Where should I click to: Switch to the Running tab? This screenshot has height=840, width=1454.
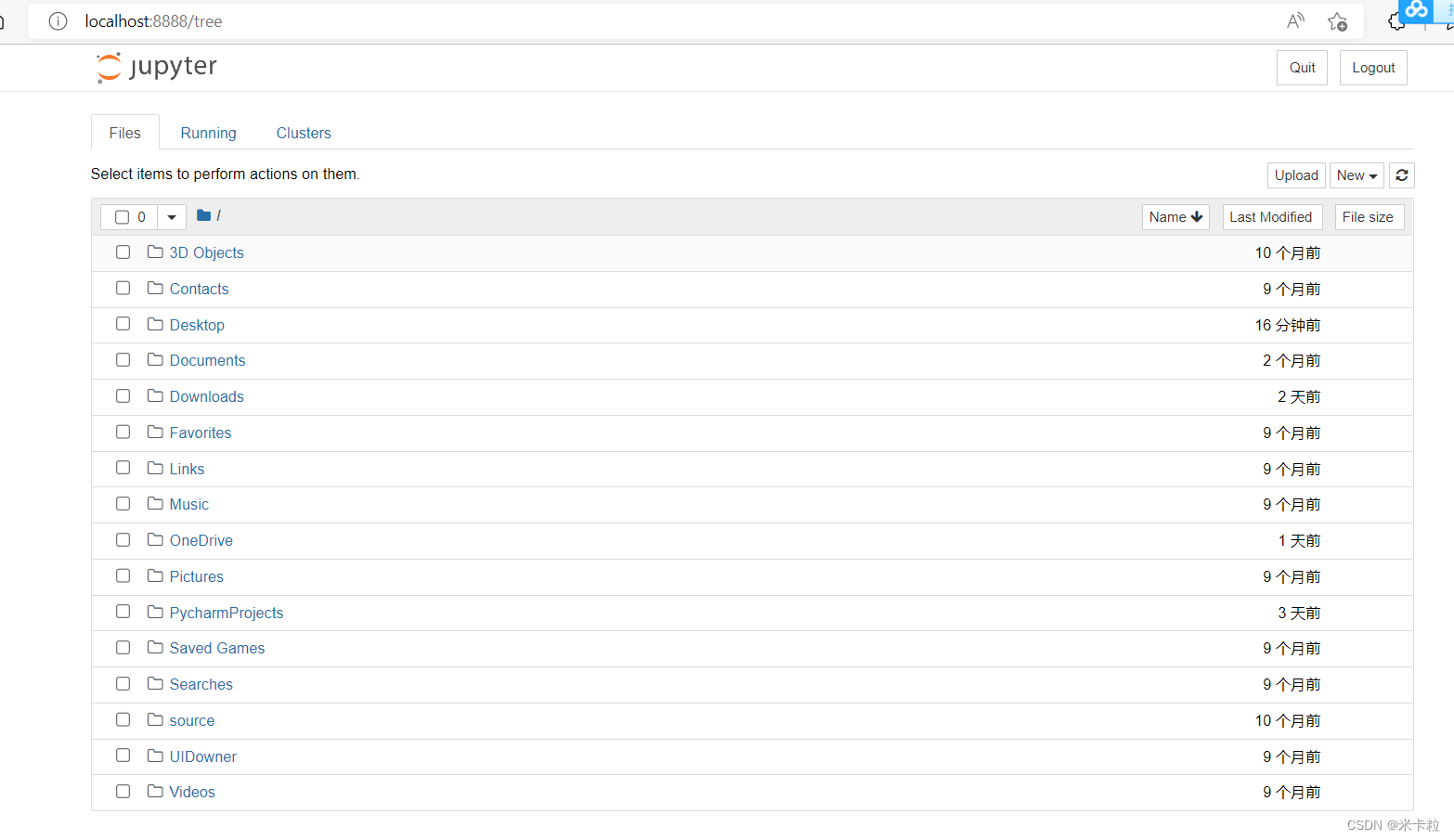click(208, 133)
